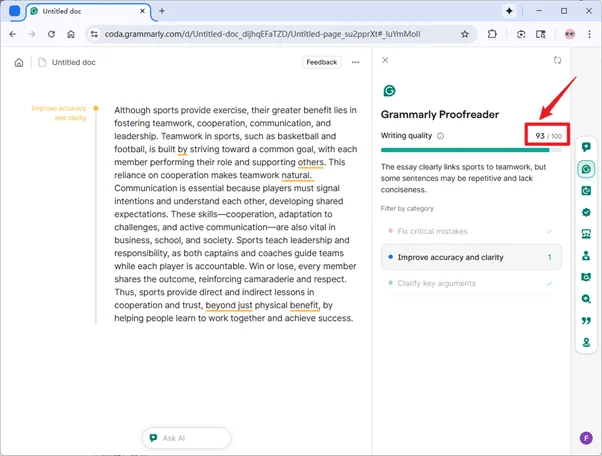Click the Filter by category label
The width and height of the screenshot is (602, 456).
(x=407, y=208)
